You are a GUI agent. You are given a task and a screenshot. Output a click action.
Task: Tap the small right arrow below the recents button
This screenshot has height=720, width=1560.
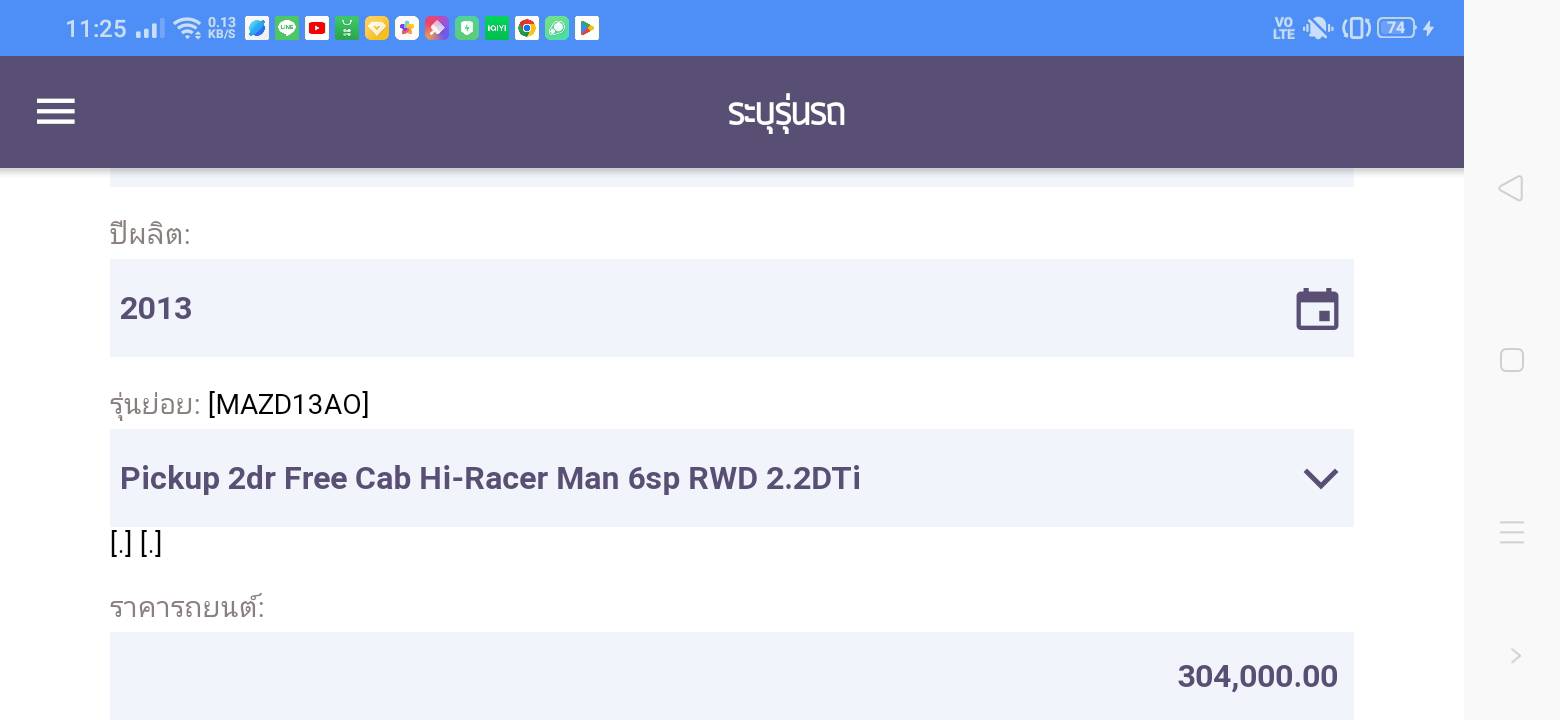1516,656
